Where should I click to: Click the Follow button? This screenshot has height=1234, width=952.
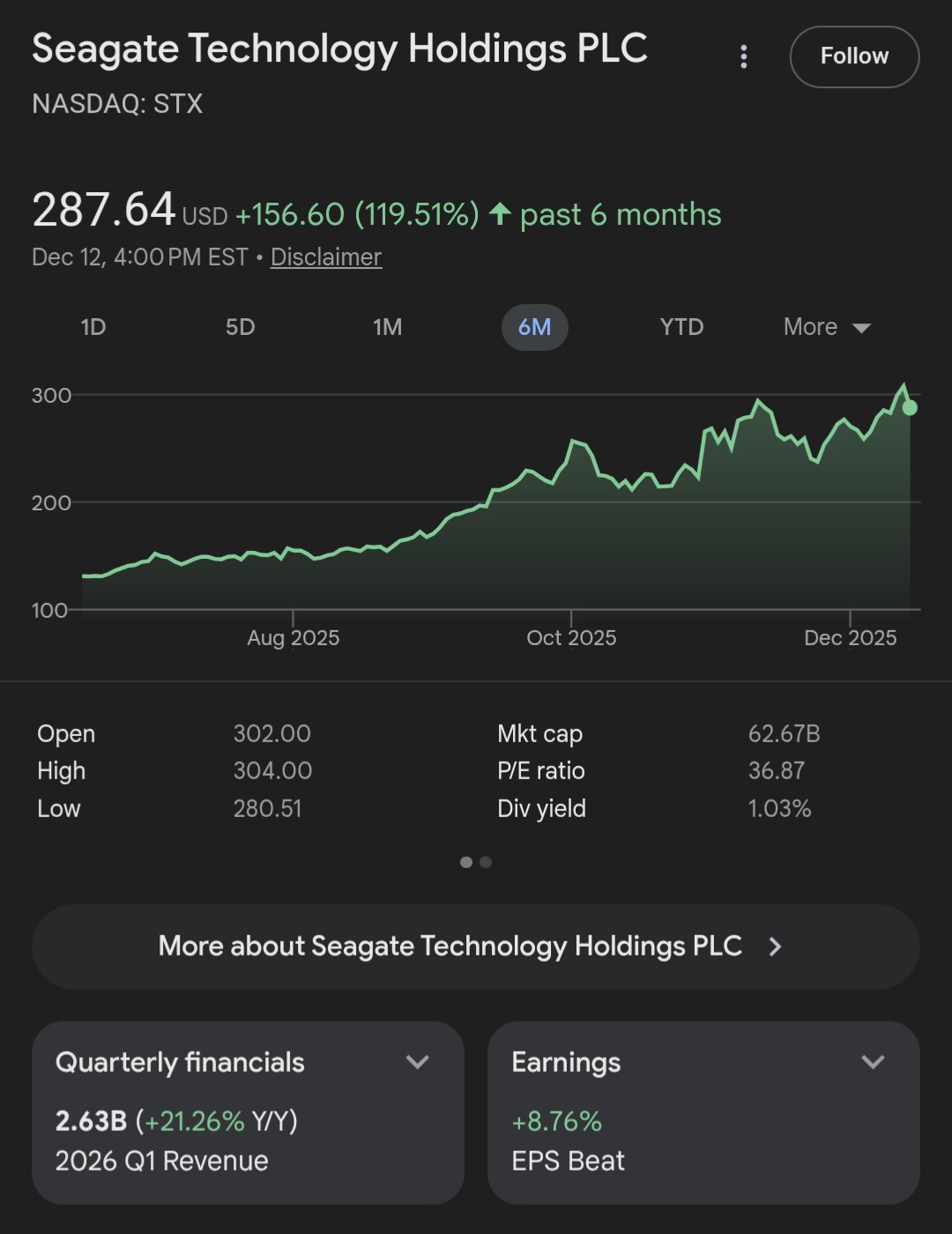[854, 56]
